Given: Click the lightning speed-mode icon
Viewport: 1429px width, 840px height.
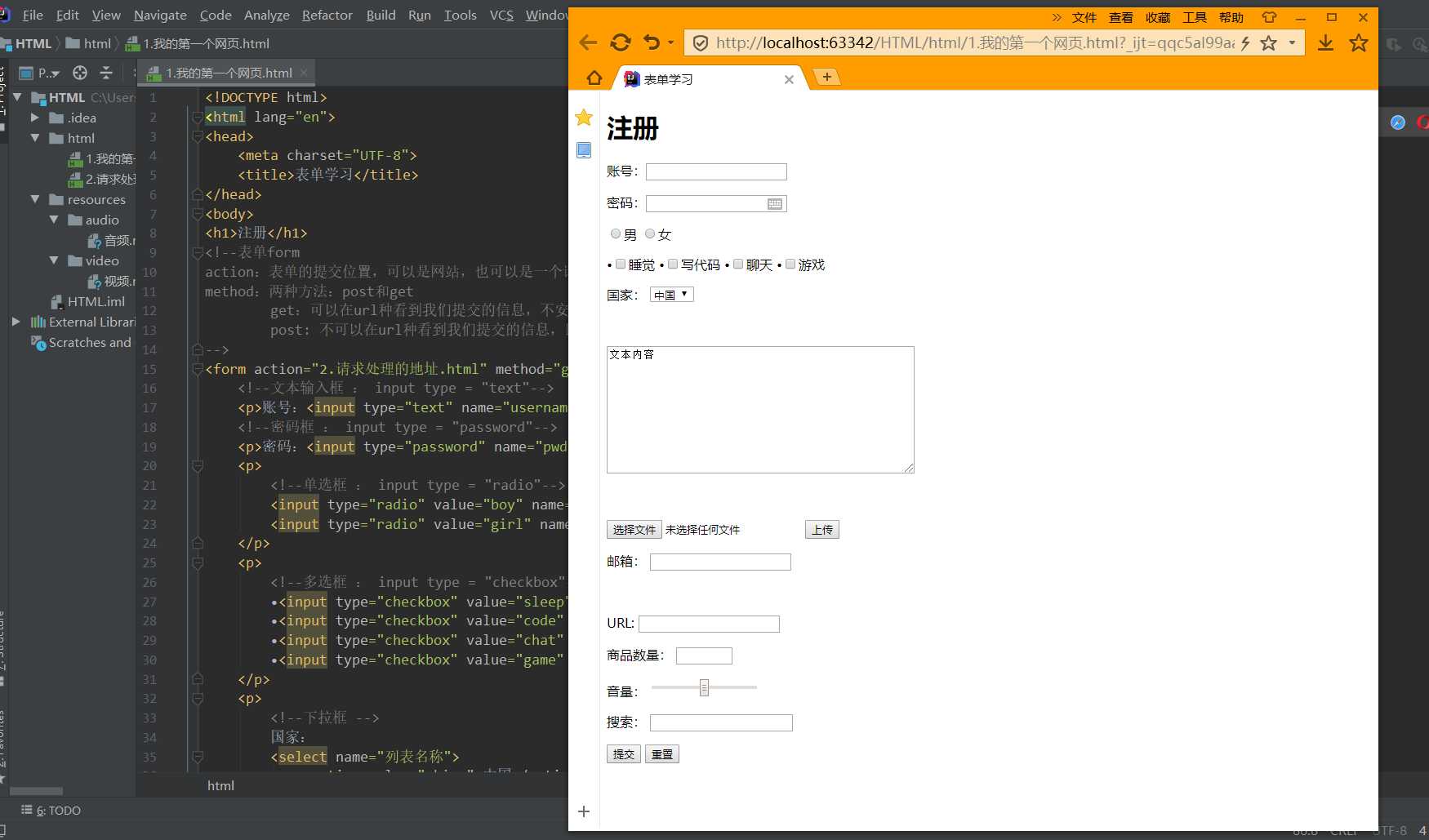Looking at the screenshot, I should 1245,43.
